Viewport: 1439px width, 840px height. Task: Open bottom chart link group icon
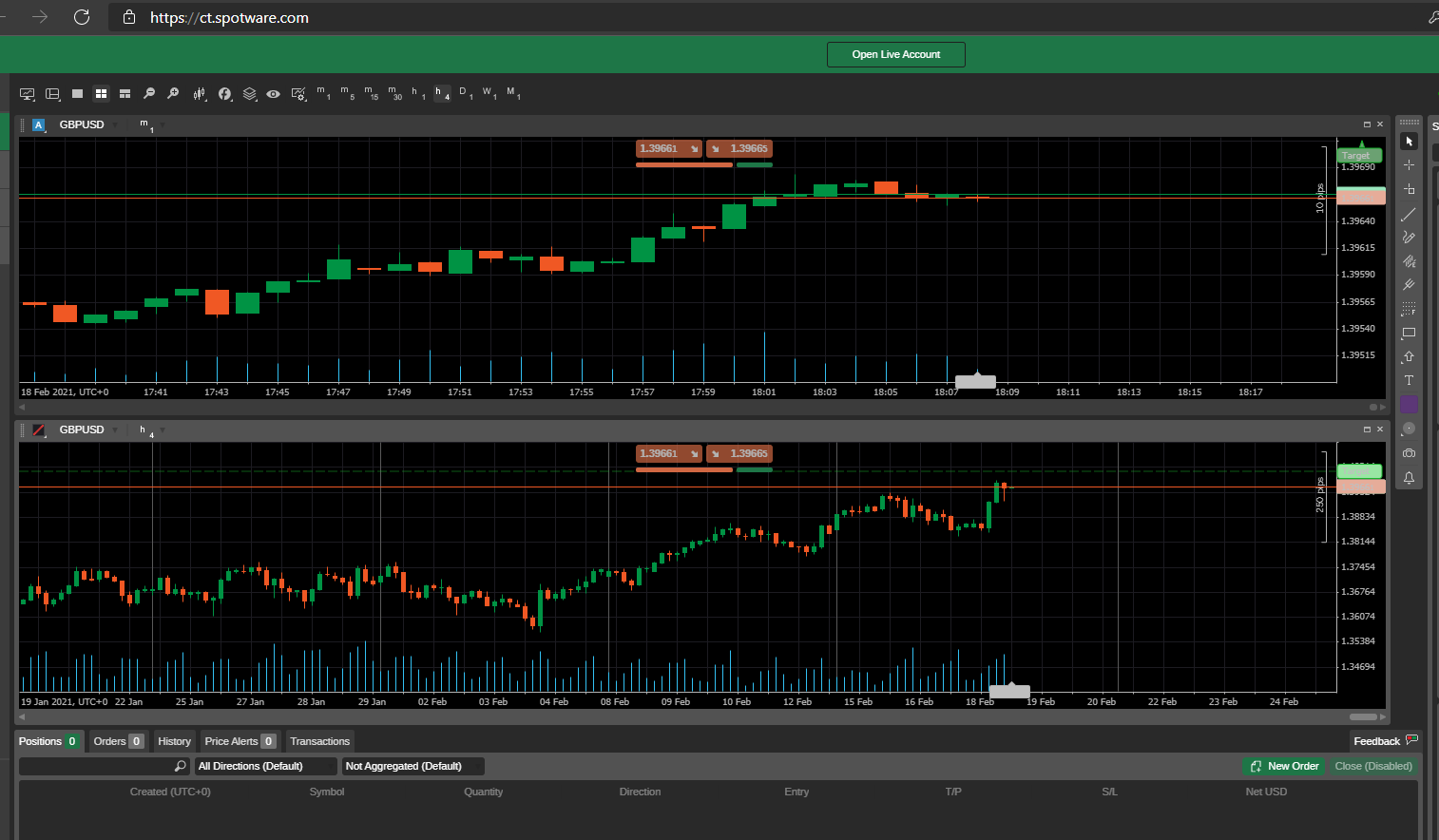pos(39,430)
